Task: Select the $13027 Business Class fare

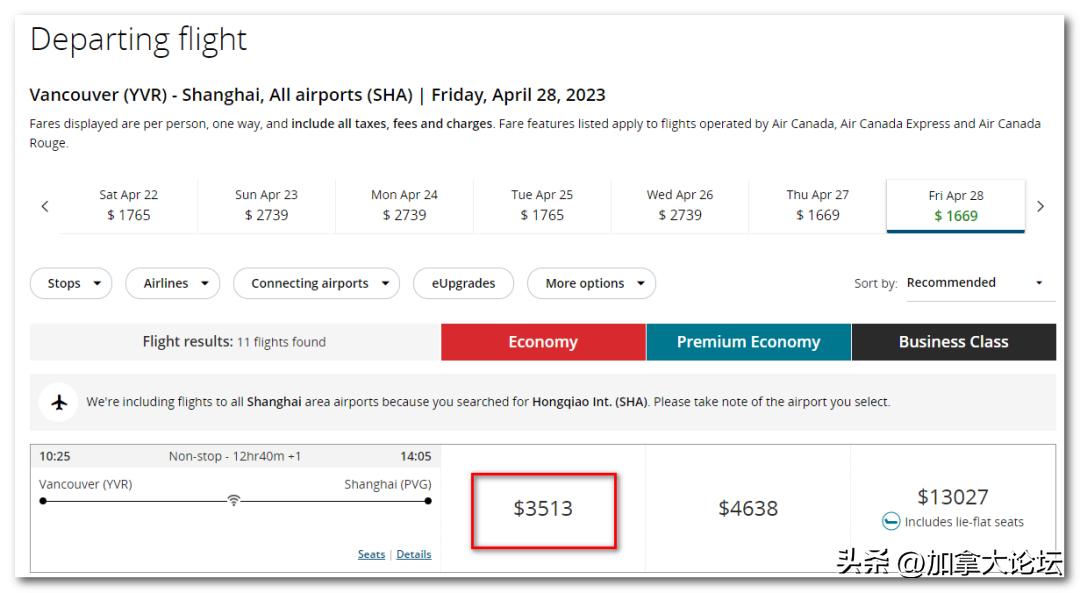Action: point(952,497)
